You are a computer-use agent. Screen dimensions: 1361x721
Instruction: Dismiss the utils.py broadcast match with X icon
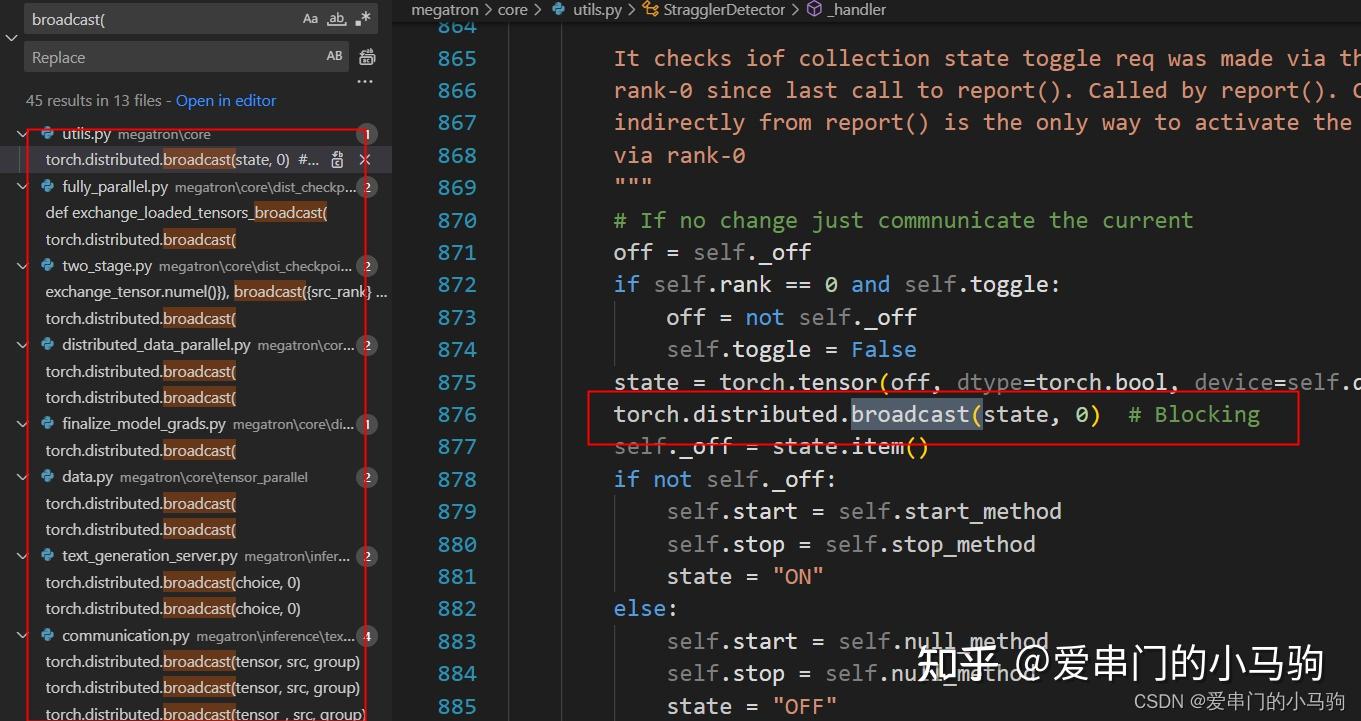[x=365, y=158]
